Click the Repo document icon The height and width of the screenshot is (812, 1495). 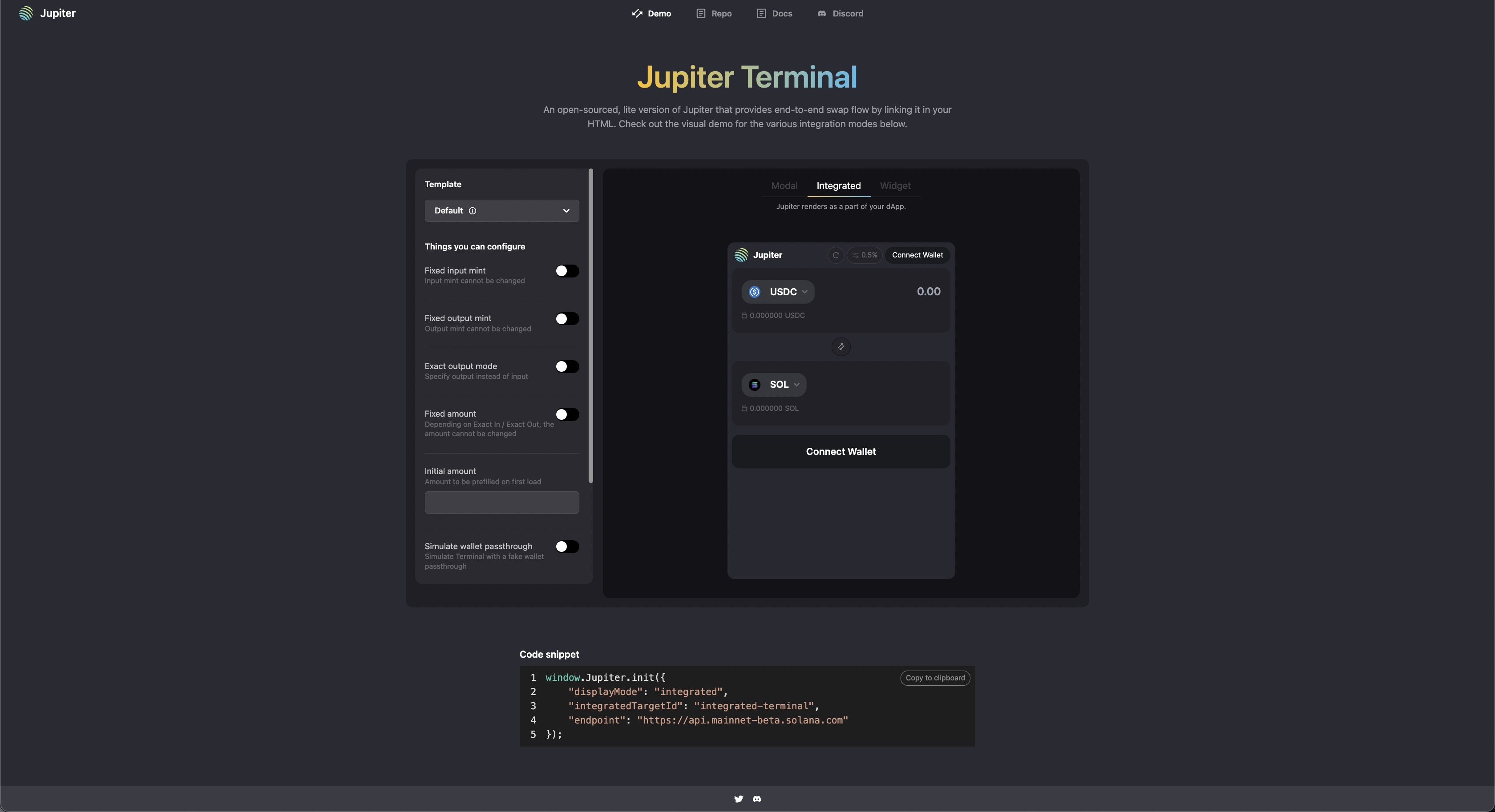point(700,13)
